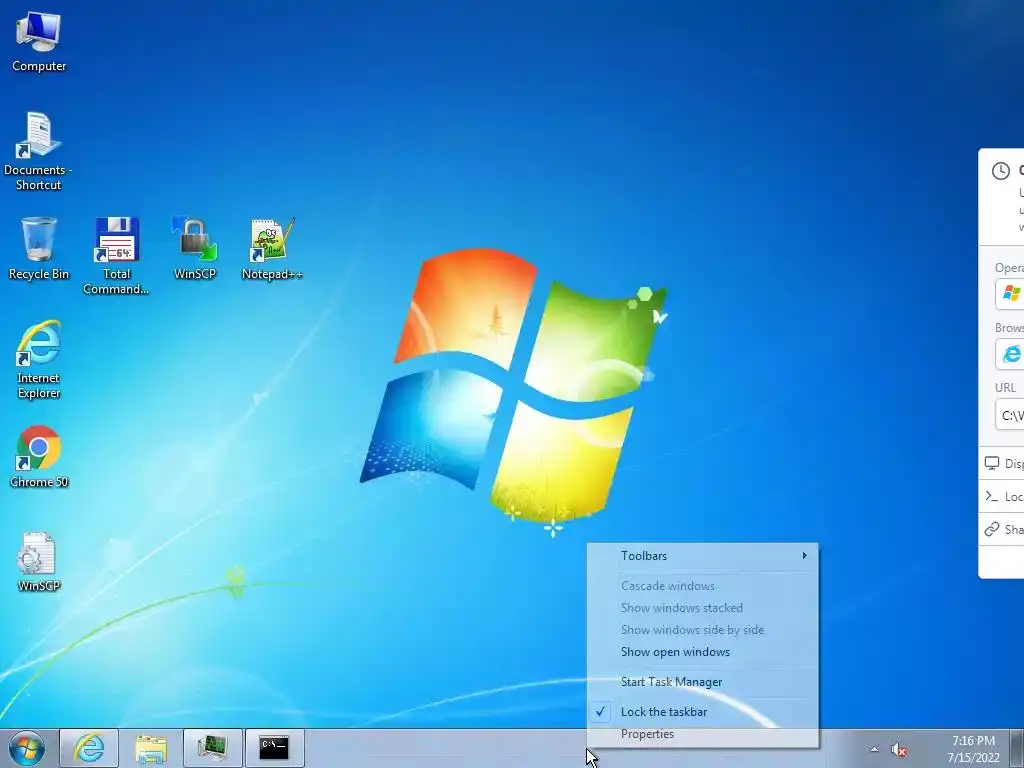Open the monitor app on the taskbar
1024x768 pixels.
click(x=213, y=748)
